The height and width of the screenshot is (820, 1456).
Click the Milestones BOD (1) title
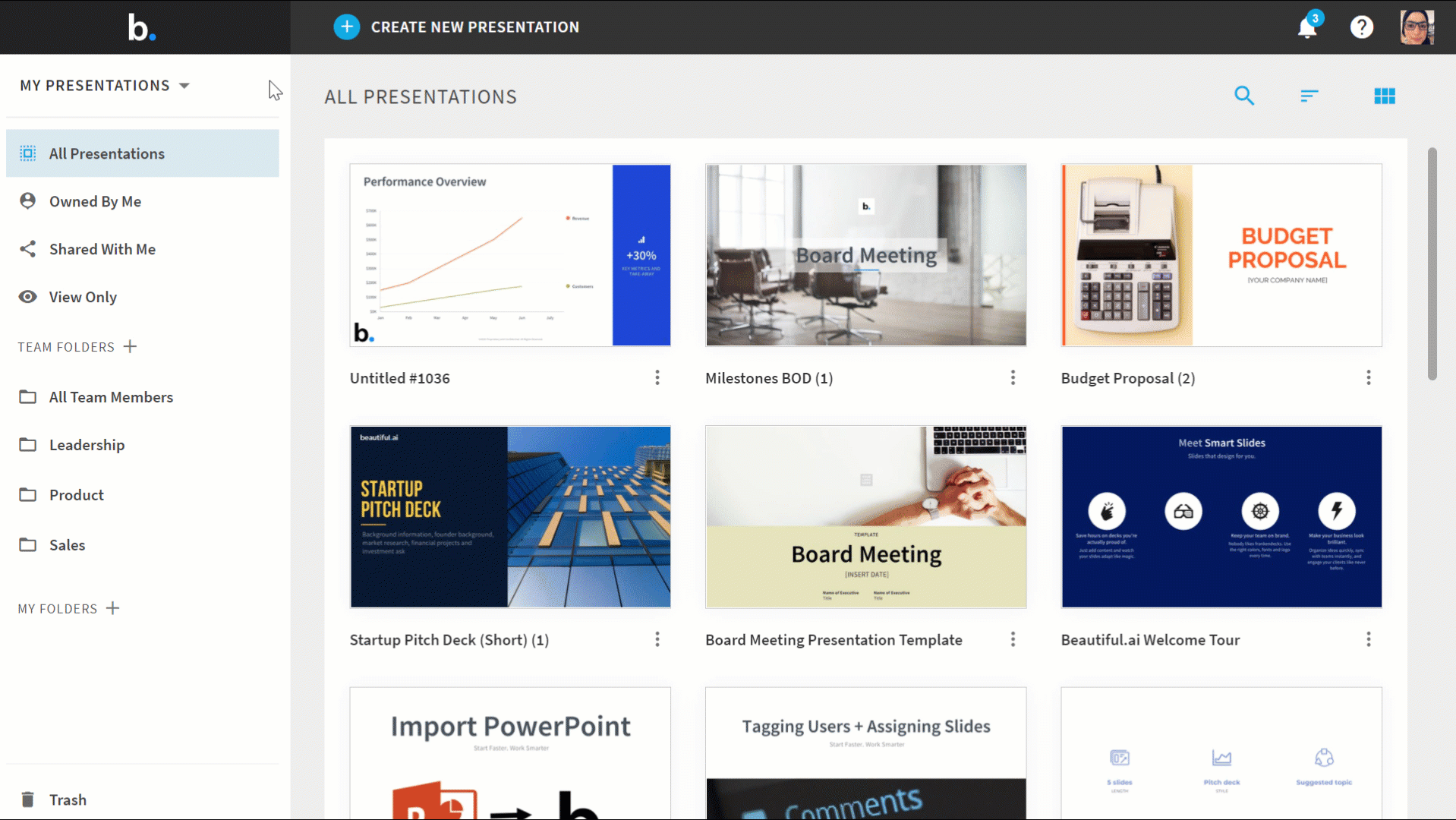(769, 378)
